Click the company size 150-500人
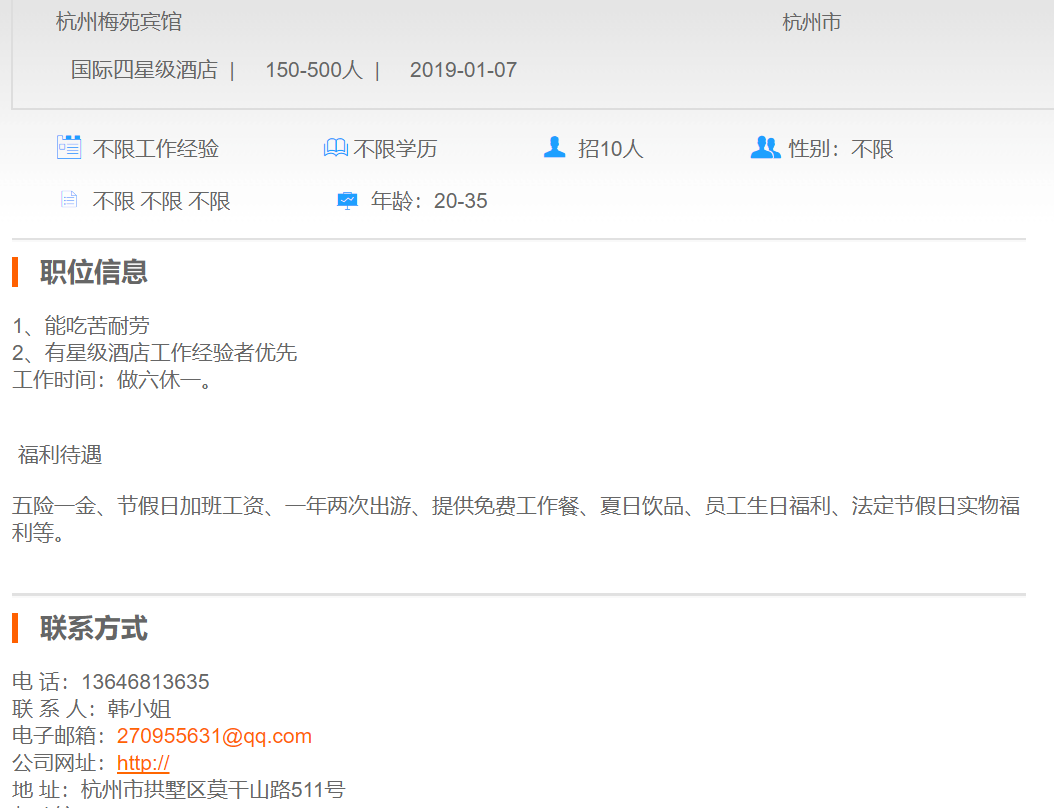The height and width of the screenshot is (808, 1054). click(313, 70)
